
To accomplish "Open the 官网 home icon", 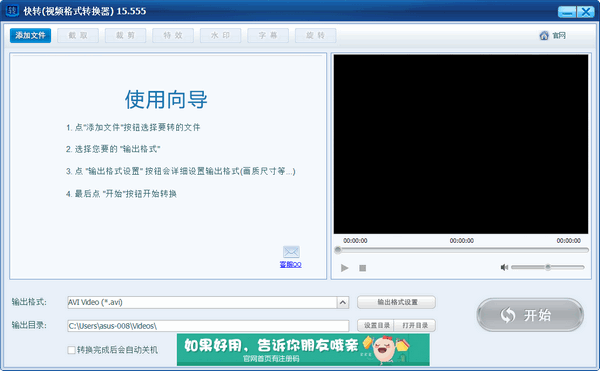I will pyautogui.click(x=544, y=36).
